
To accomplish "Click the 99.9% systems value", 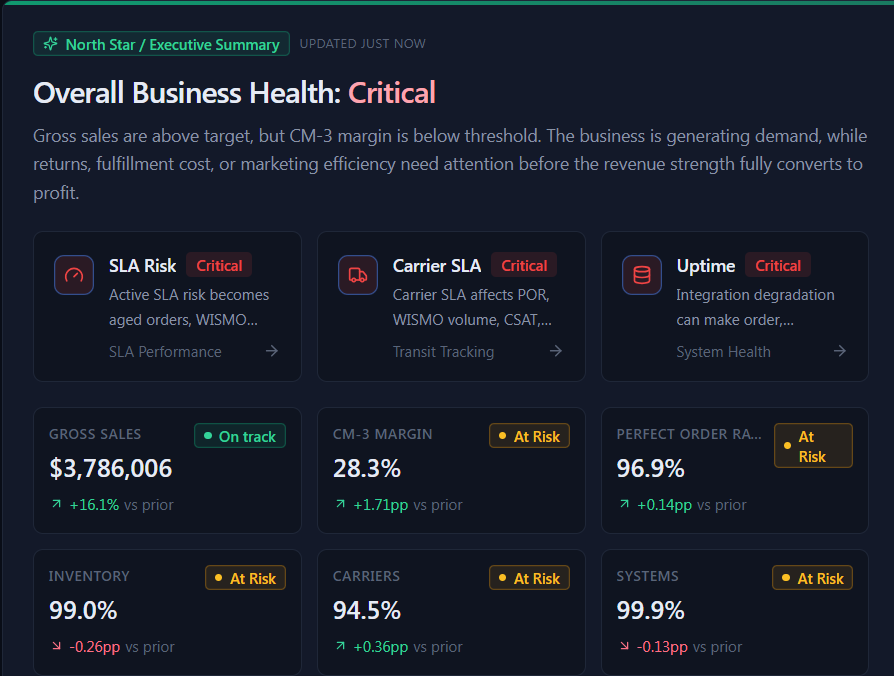I will pos(651,610).
